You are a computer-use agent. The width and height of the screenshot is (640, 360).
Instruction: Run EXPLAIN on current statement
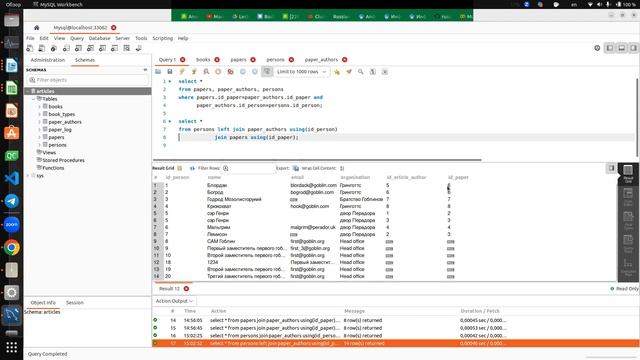pyautogui.click(x=206, y=71)
